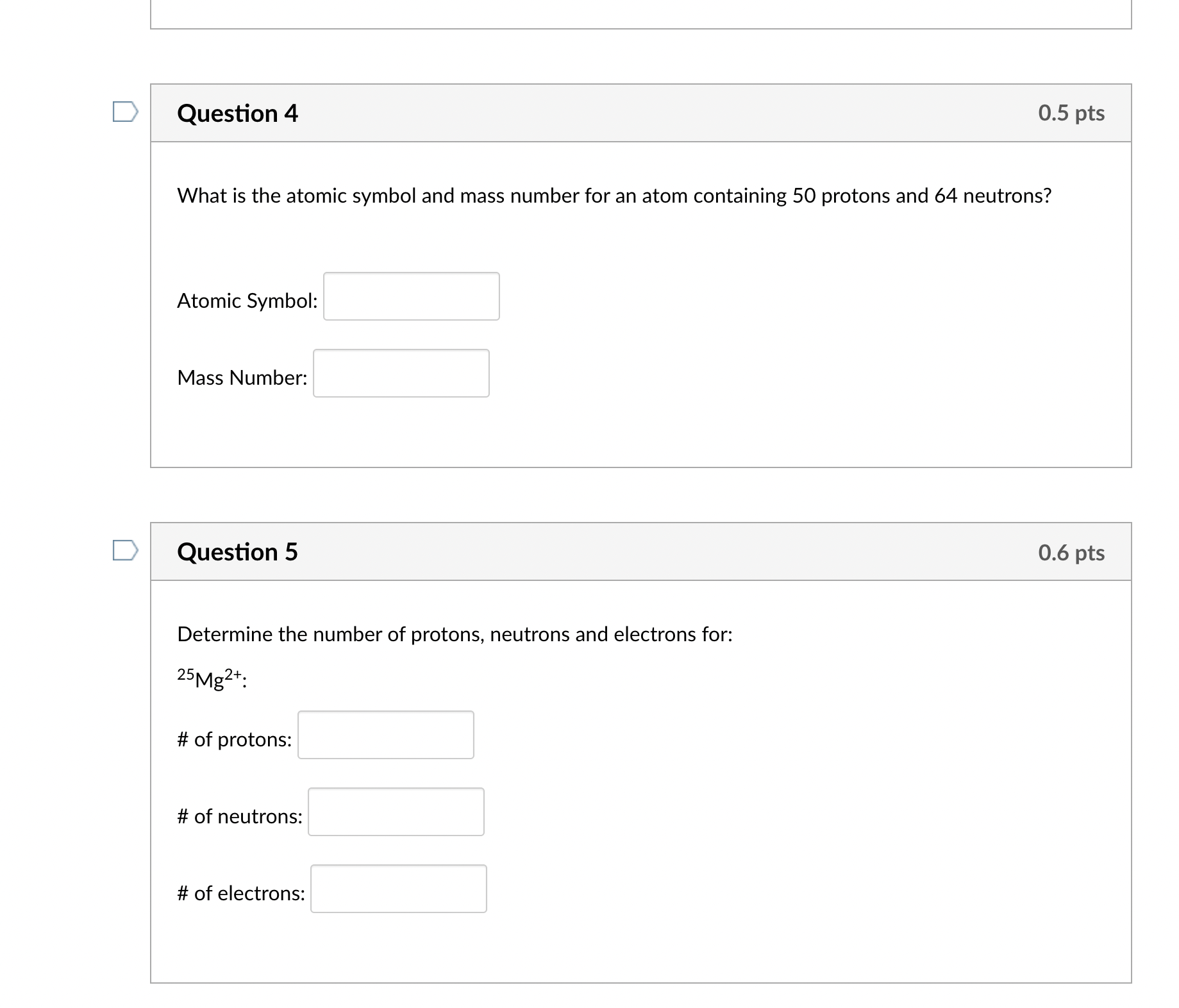Select the # of electrons input box
This screenshot has height=1008, width=1179.
pyautogui.click(x=399, y=889)
